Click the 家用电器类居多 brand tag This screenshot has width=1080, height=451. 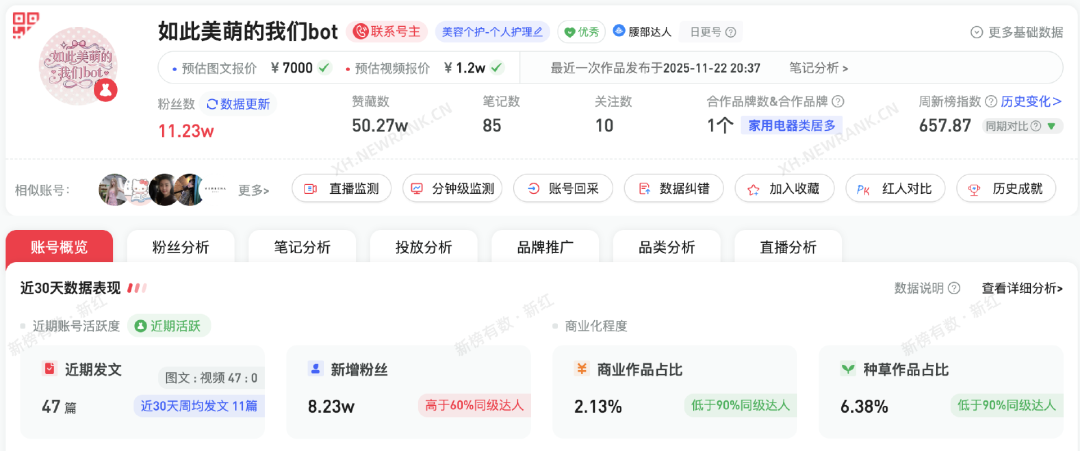coord(791,126)
